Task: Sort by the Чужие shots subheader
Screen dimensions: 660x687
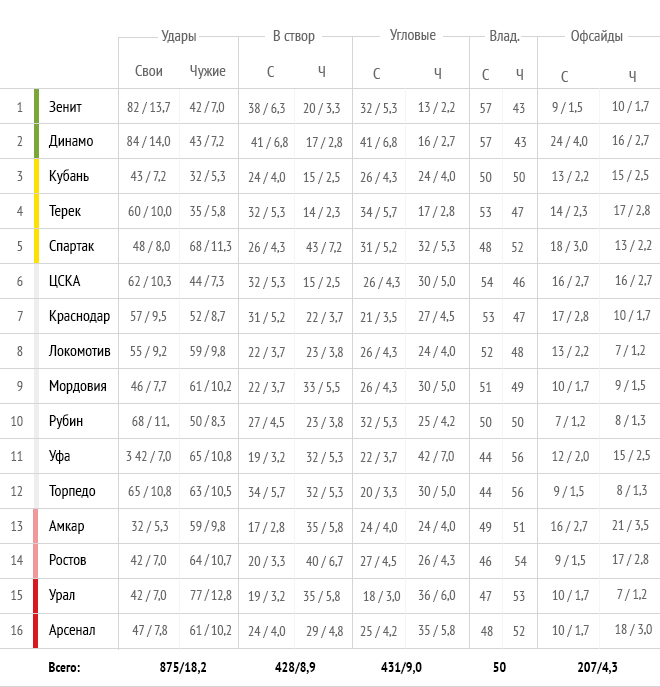Action: [x=207, y=71]
